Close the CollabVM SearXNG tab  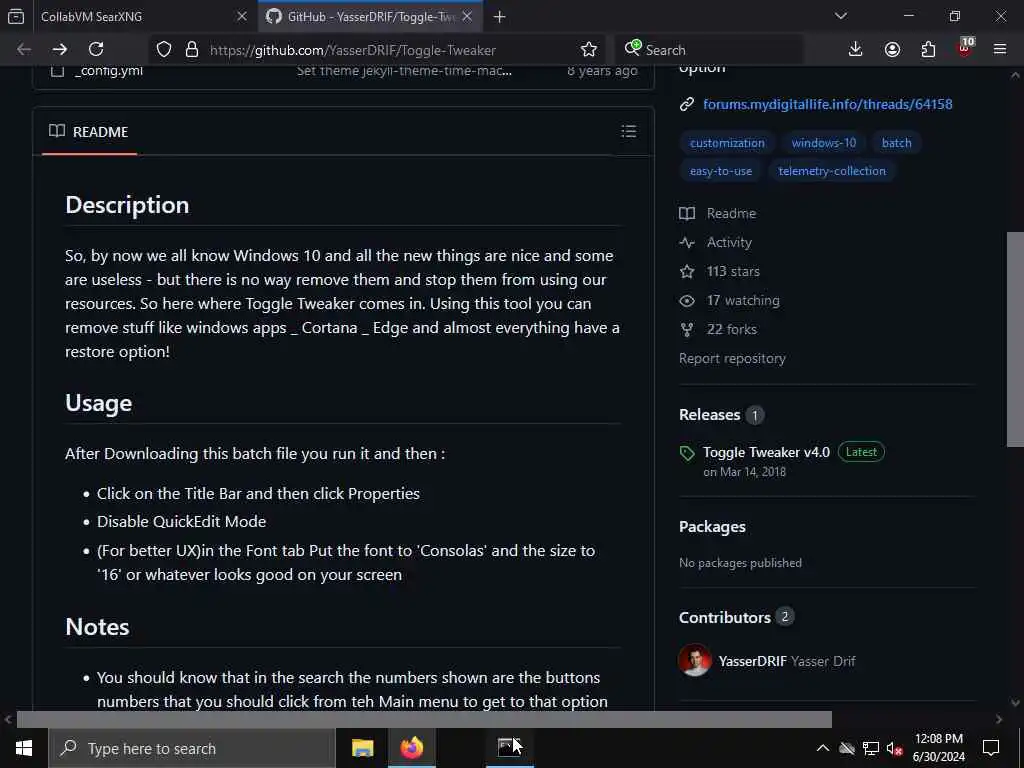click(x=242, y=16)
